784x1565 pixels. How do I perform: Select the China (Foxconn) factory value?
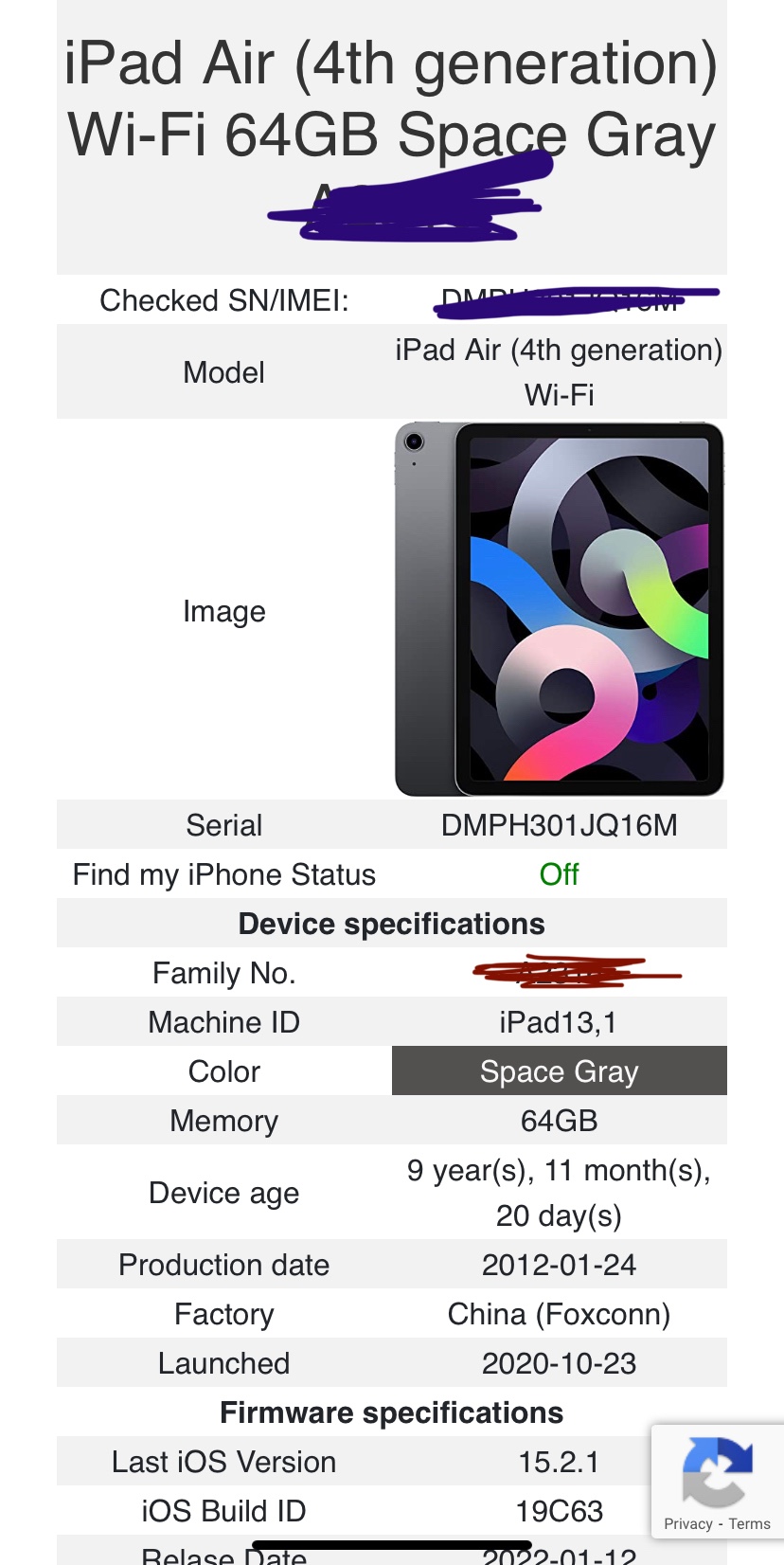click(560, 1314)
